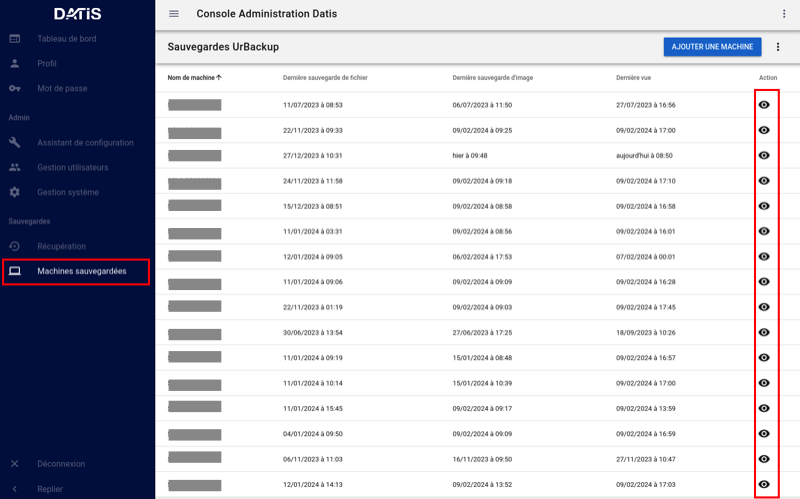Click the gear icon for Gestion système

click(15, 192)
